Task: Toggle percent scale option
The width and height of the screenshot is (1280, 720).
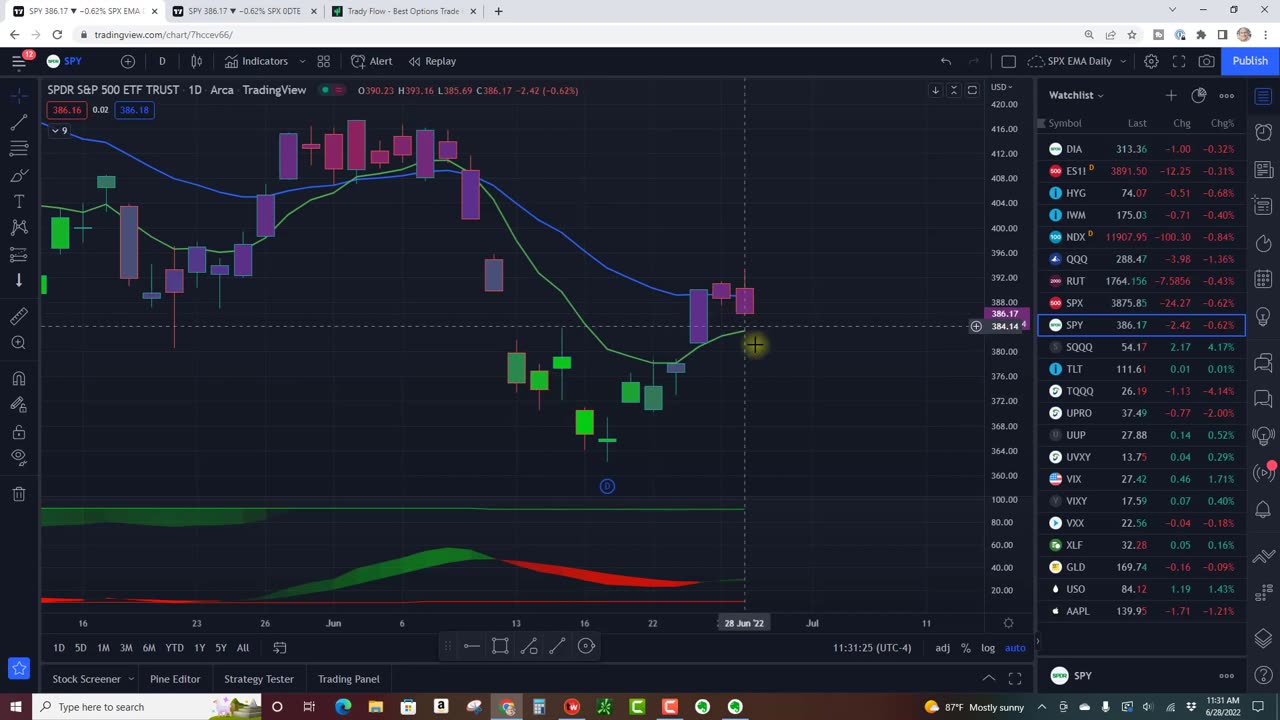Action: click(x=966, y=648)
